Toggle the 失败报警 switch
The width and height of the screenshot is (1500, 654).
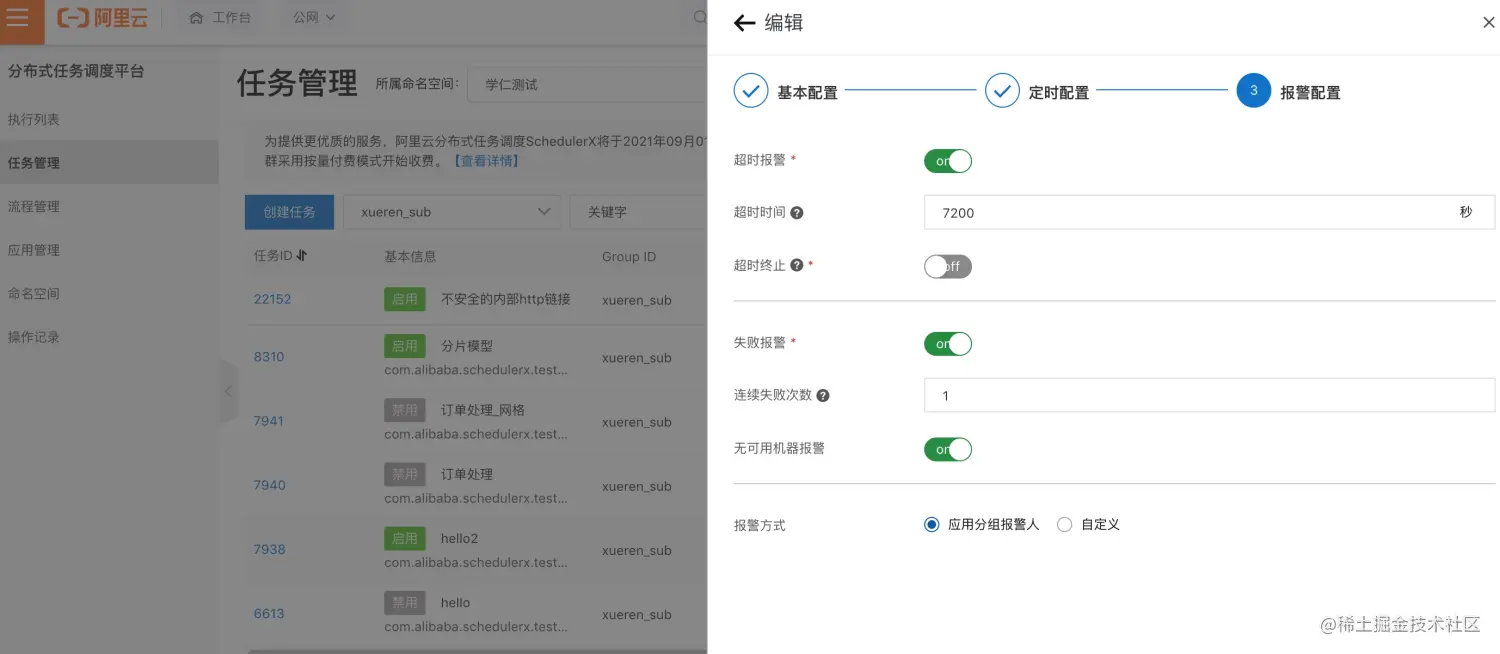coord(948,344)
